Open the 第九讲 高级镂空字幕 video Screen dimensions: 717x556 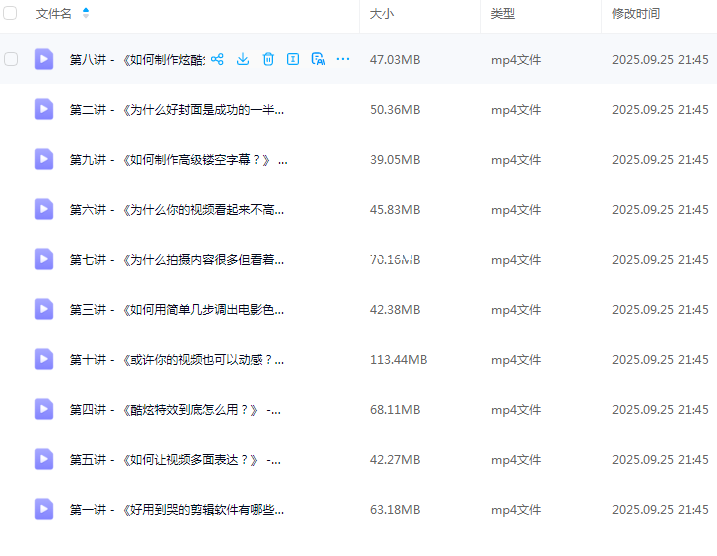(x=178, y=160)
